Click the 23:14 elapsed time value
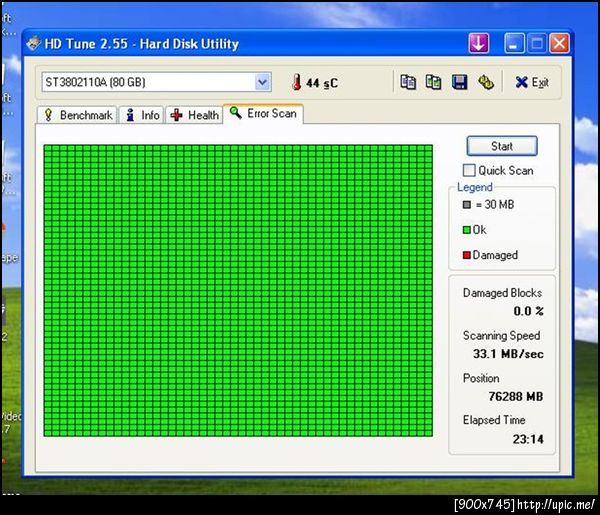This screenshot has width=600, height=515. (x=528, y=439)
